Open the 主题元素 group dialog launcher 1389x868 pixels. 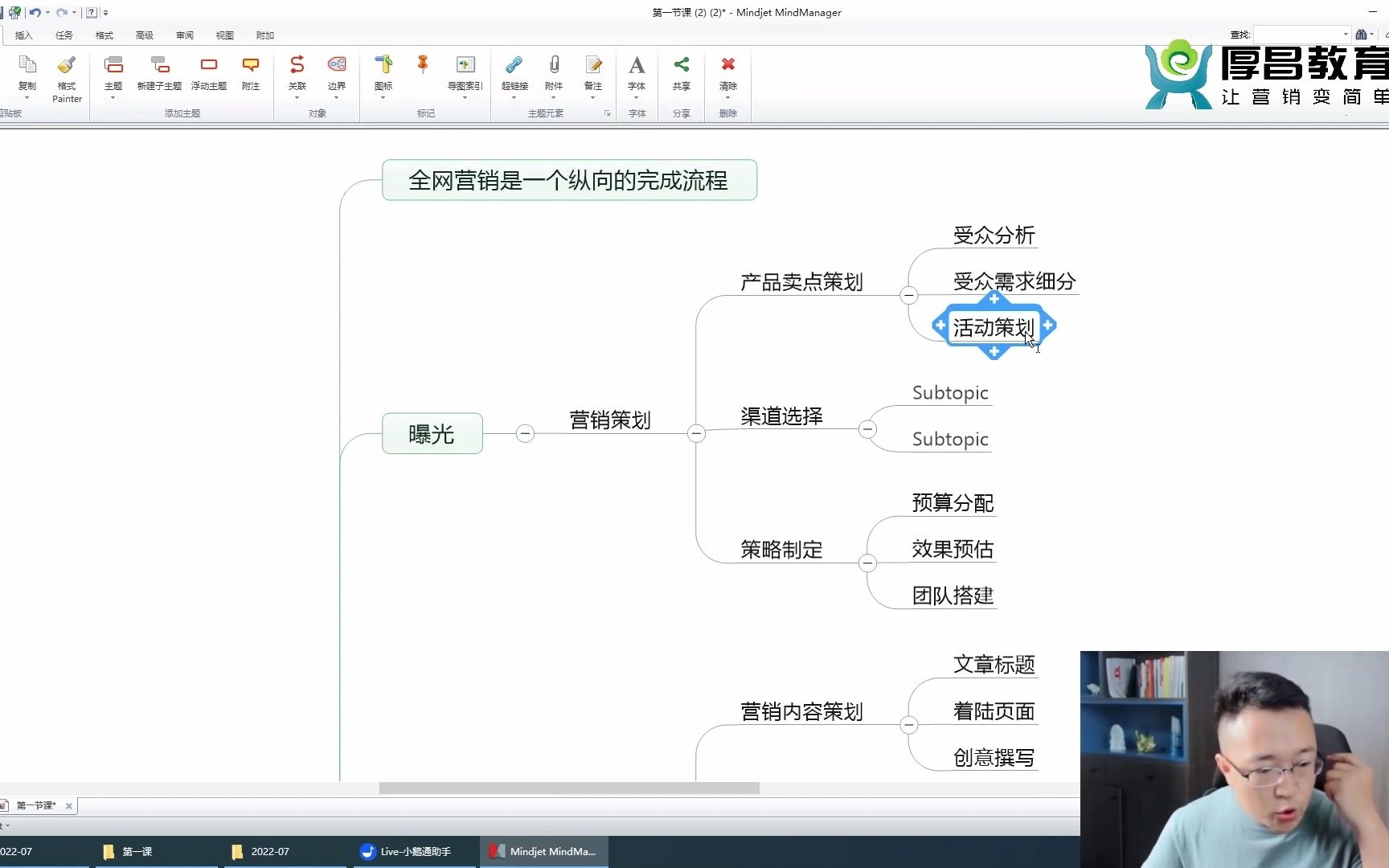tap(608, 113)
